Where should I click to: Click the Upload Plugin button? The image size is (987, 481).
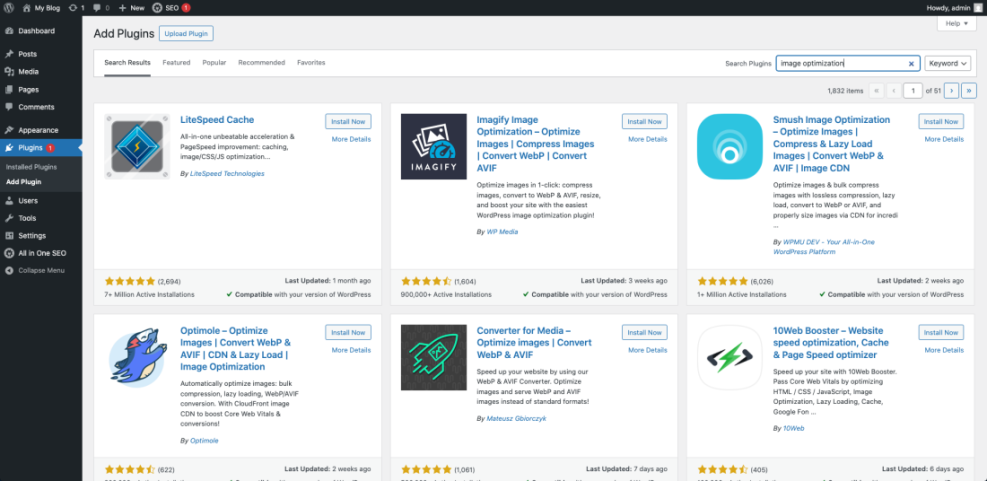pos(186,33)
